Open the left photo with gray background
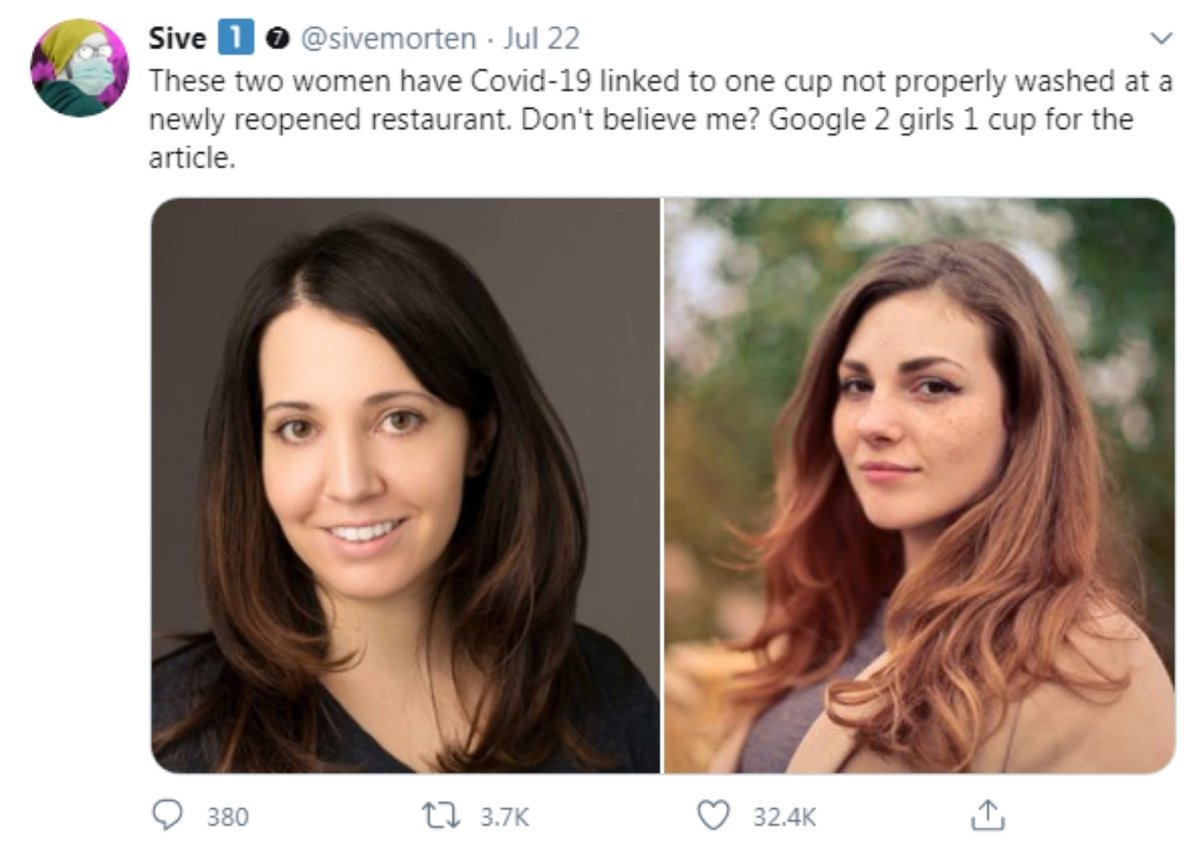The image size is (1200, 841). coord(405,485)
